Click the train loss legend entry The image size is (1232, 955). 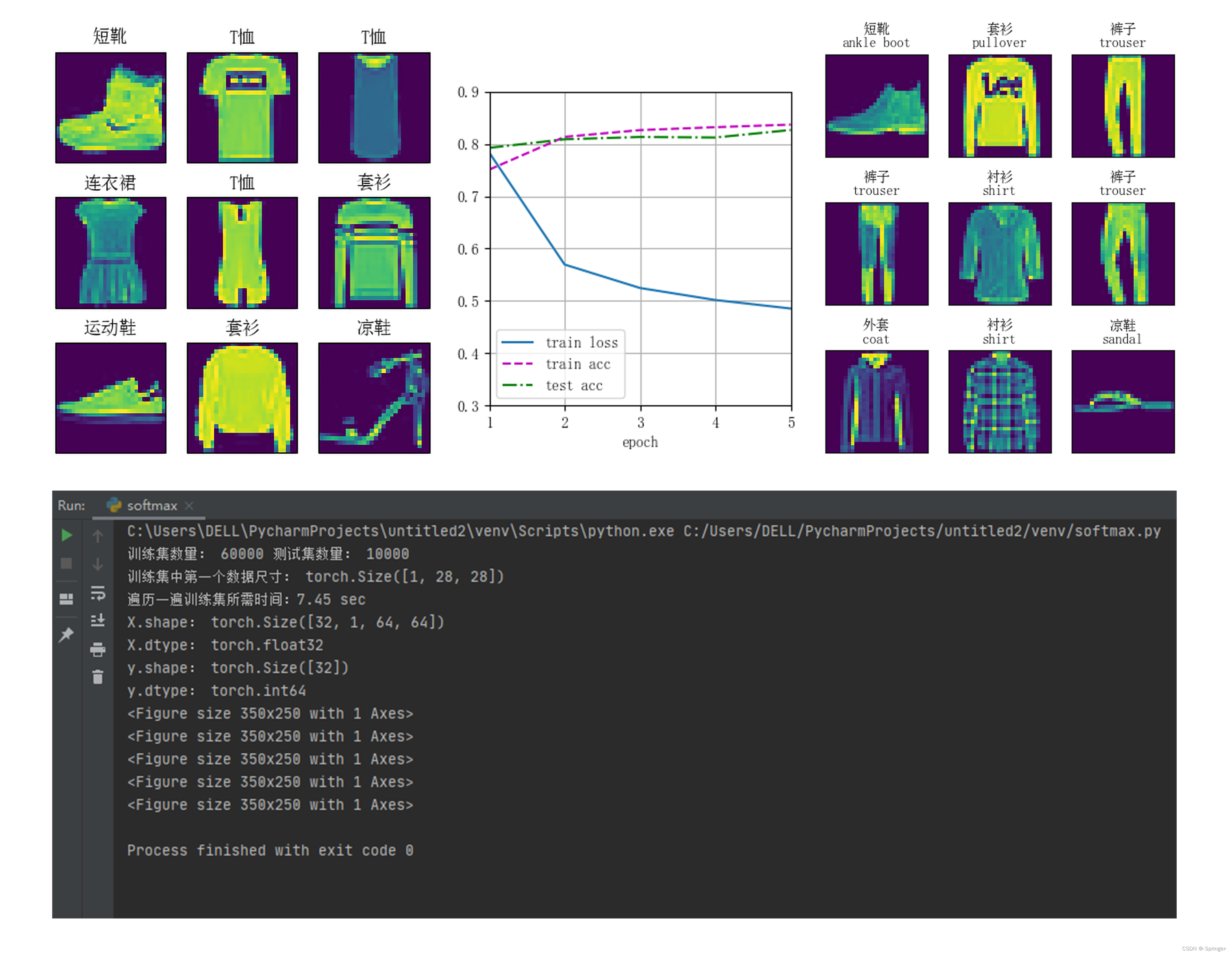pos(581,342)
